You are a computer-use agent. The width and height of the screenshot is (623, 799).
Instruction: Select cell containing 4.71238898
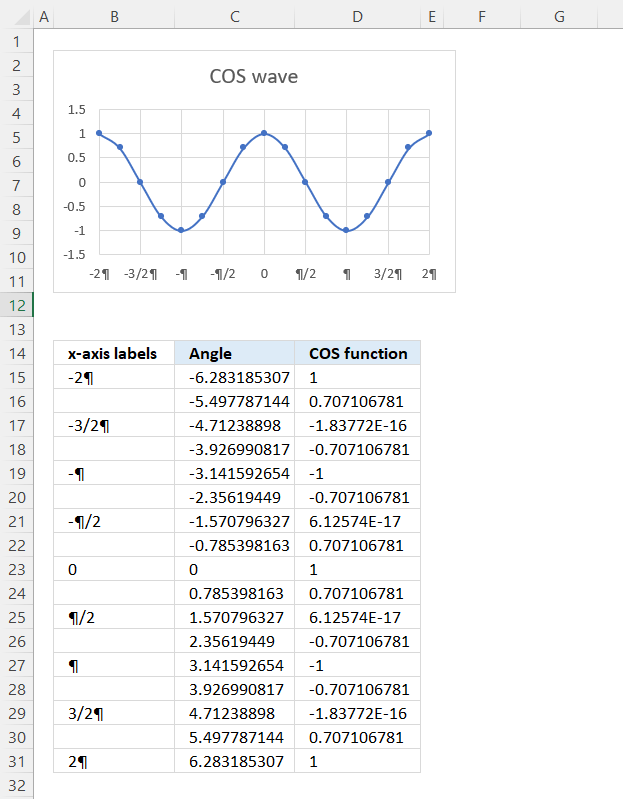[x=234, y=713]
